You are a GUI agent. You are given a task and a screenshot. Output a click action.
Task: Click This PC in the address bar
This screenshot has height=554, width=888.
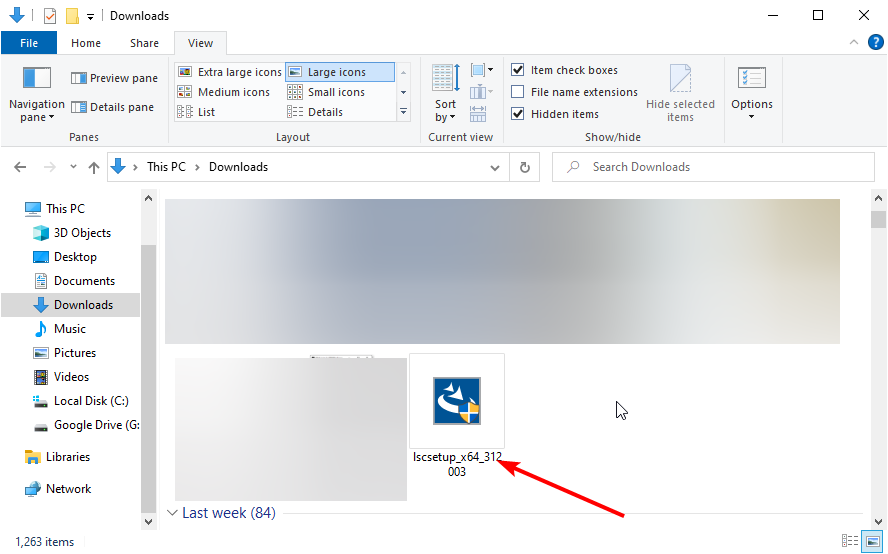coord(166,167)
